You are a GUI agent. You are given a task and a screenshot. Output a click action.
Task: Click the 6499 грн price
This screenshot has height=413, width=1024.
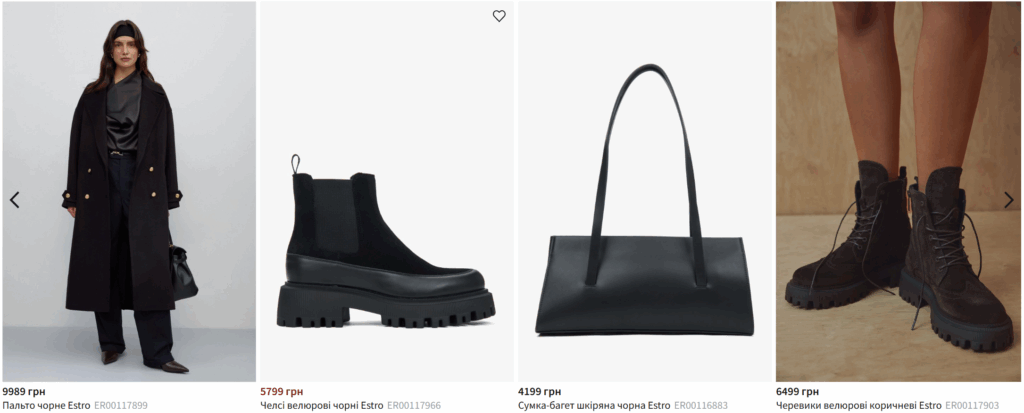tap(797, 391)
